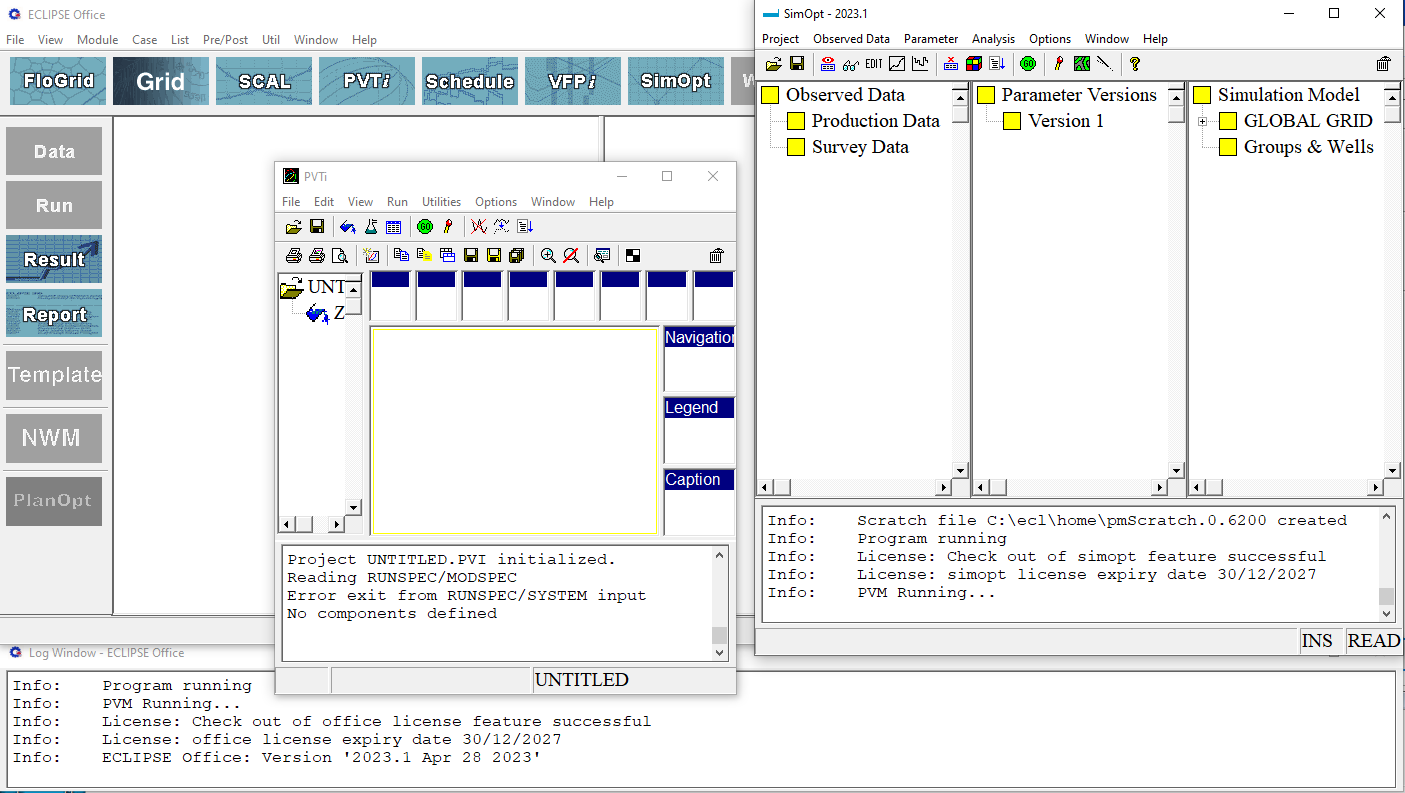
Task: Click the flask experiments icon in PVTi
Action: pyautogui.click(x=371, y=227)
